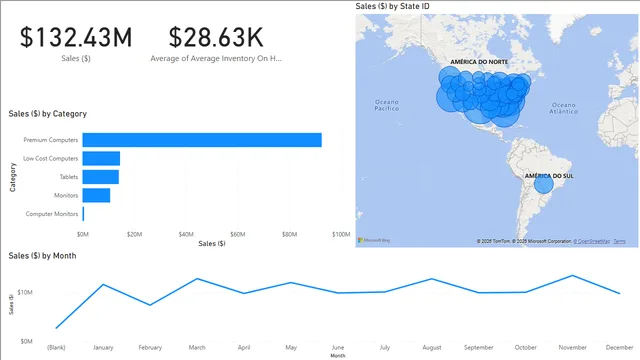Click the 'November' month axis label
The image size is (640, 360).
point(573,347)
